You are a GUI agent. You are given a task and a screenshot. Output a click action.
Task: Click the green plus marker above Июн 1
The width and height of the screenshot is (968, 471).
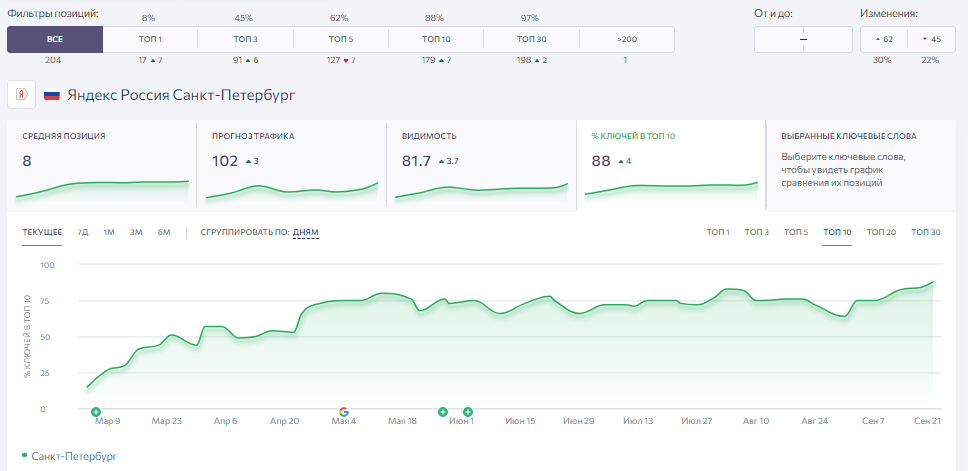click(x=468, y=412)
